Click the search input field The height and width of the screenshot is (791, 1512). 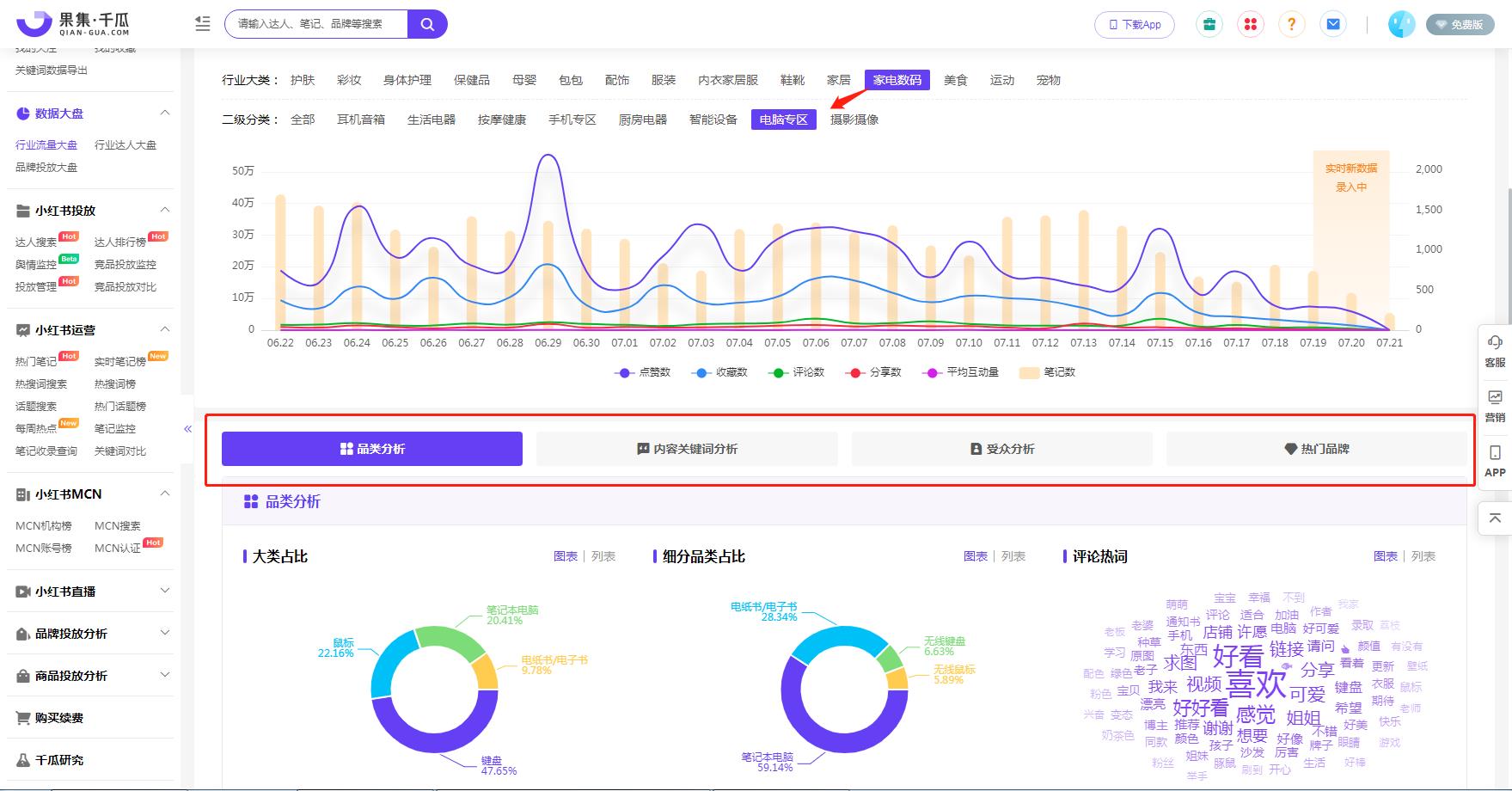tap(316, 24)
